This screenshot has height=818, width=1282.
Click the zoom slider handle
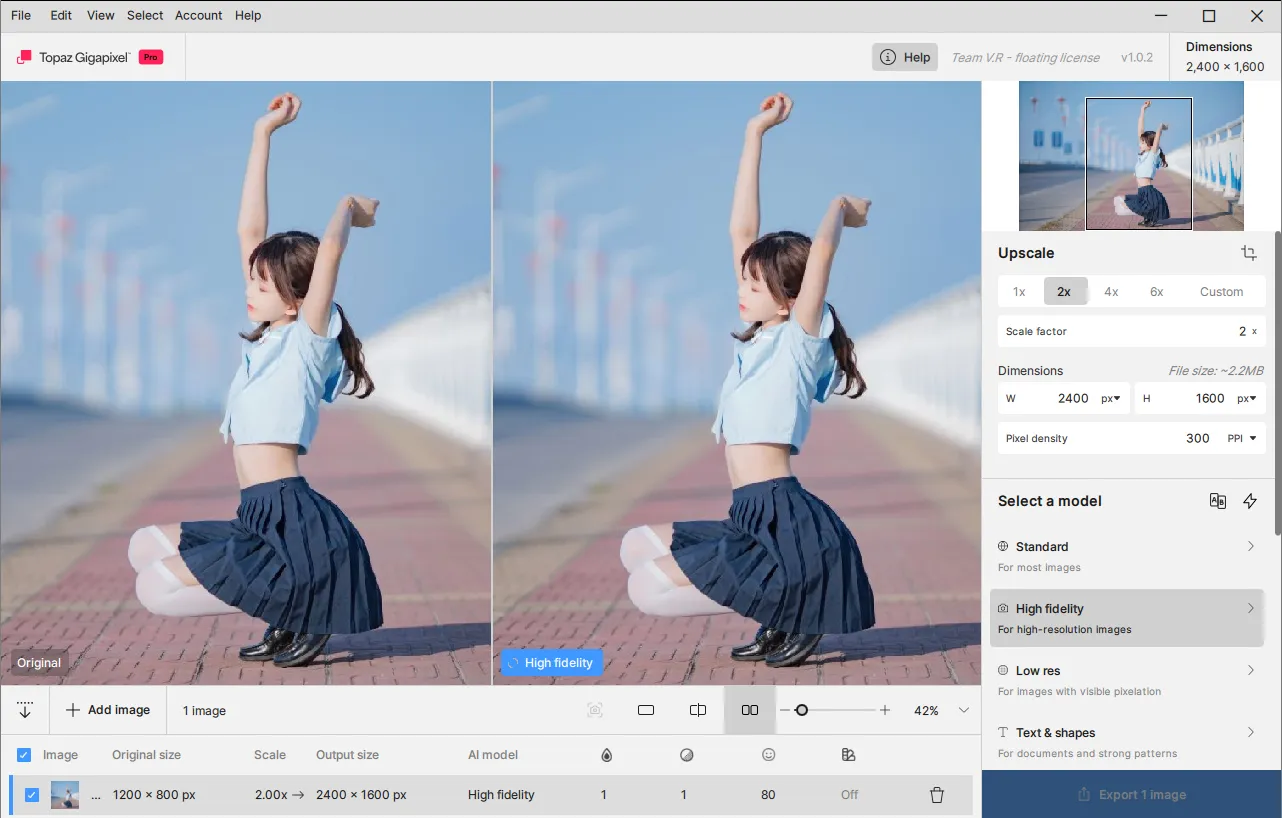[801, 710]
